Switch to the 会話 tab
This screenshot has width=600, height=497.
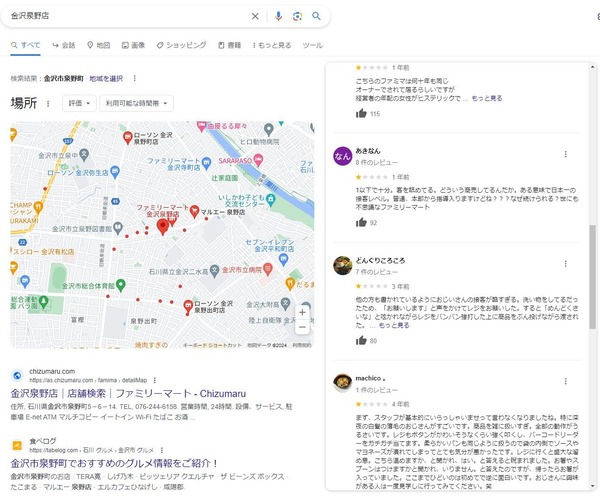coord(64,45)
